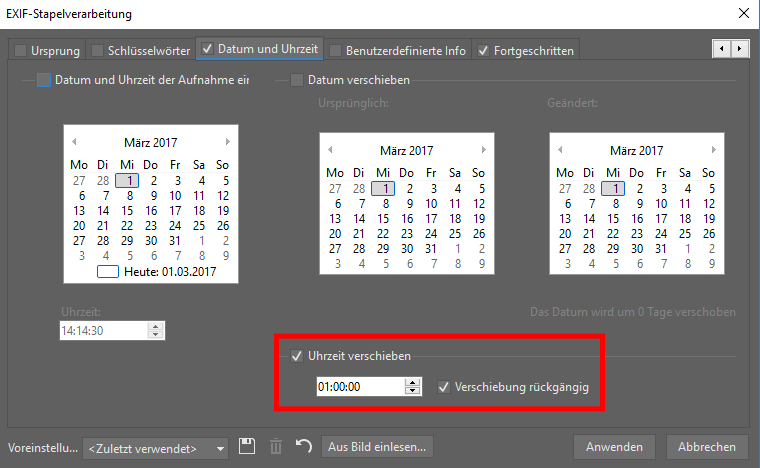Disable the Uhrzeit verschieben checkbox
Screen dimensions: 760x468
click(x=297, y=356)
